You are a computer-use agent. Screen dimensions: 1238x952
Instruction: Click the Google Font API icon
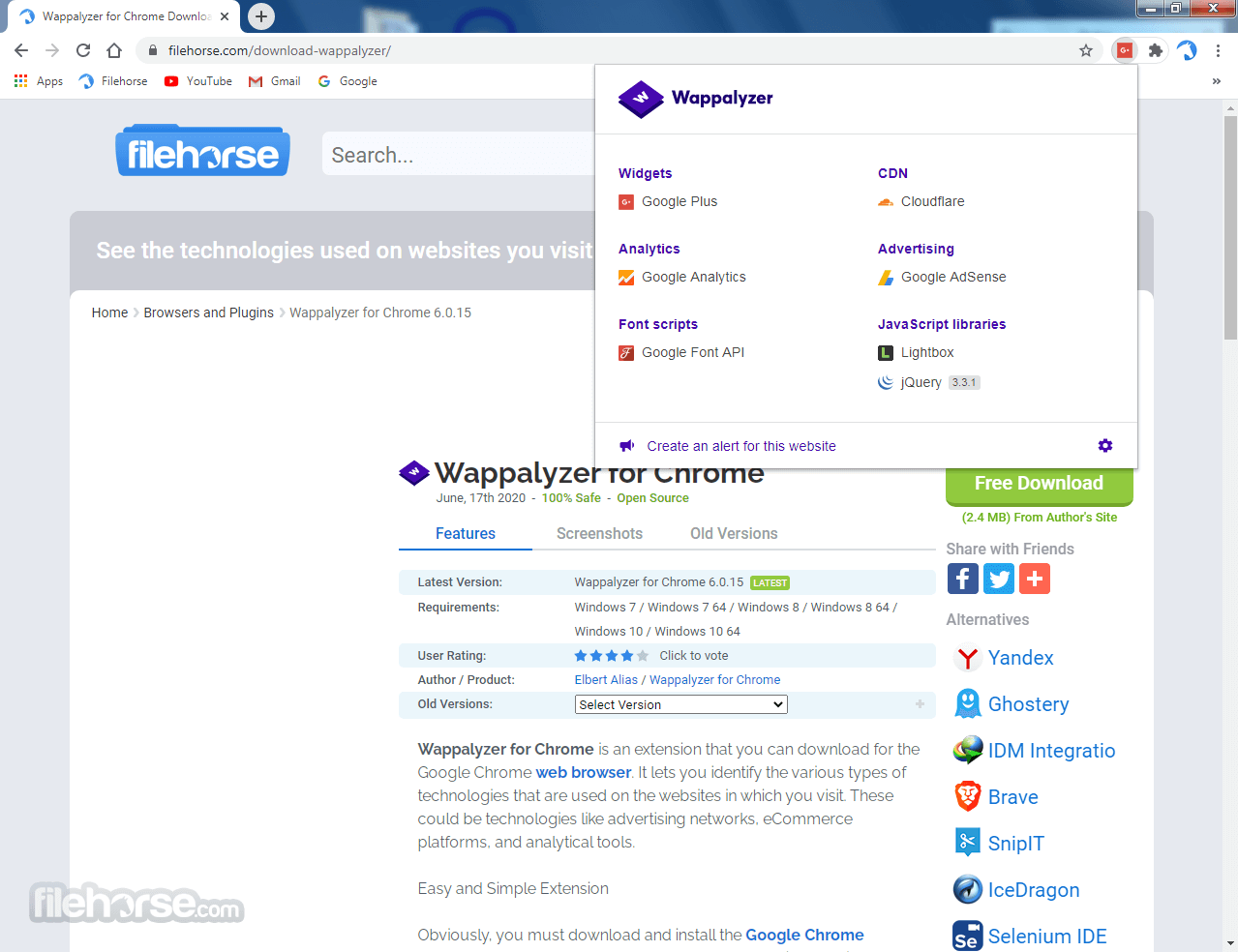tap(626, 353)
